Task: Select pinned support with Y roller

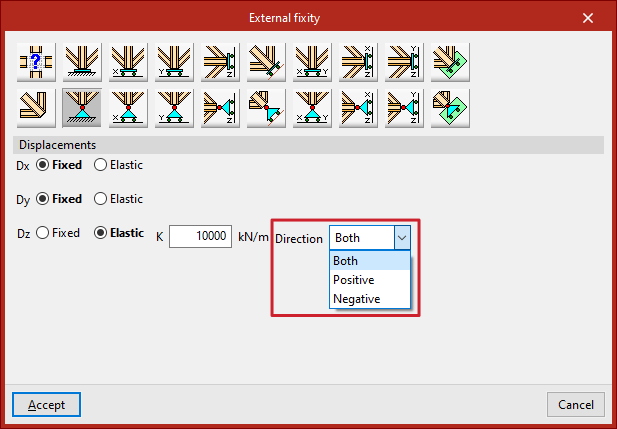Action: 174,108
